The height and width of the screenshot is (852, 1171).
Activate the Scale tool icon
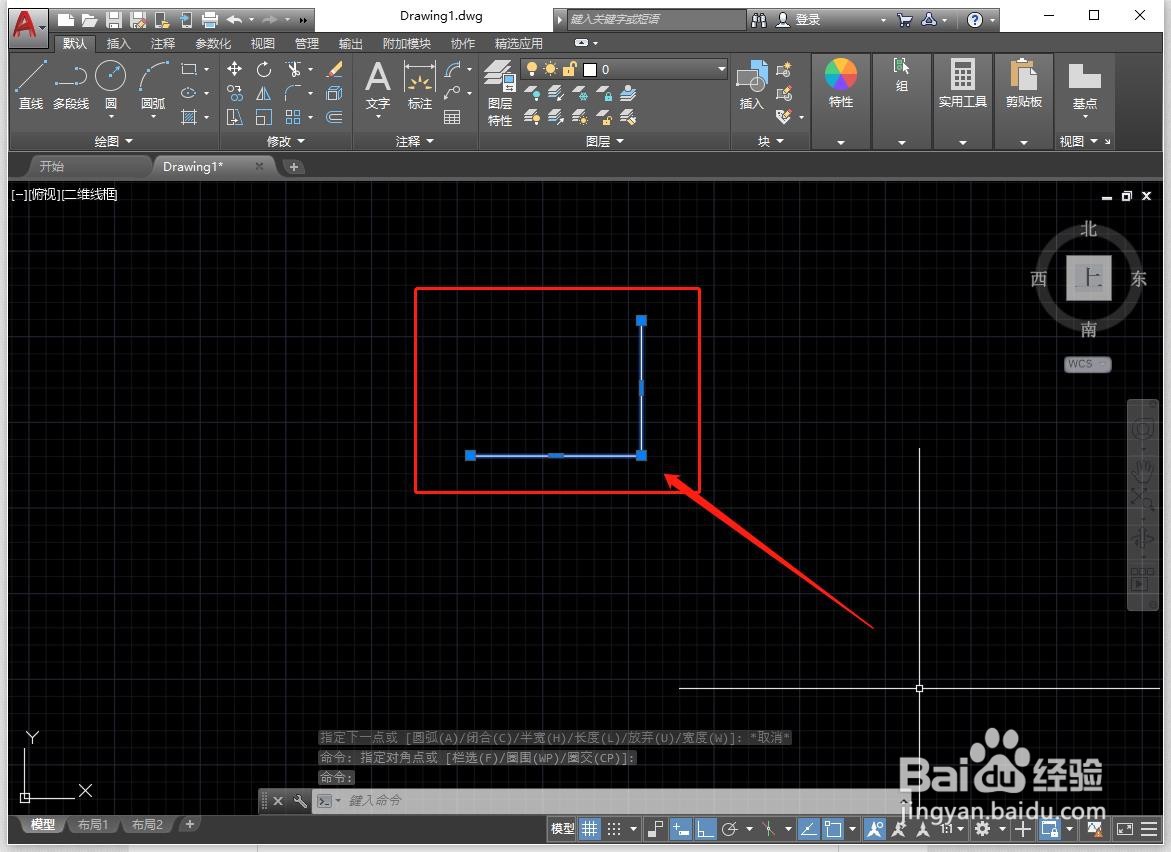click(264, 117)
